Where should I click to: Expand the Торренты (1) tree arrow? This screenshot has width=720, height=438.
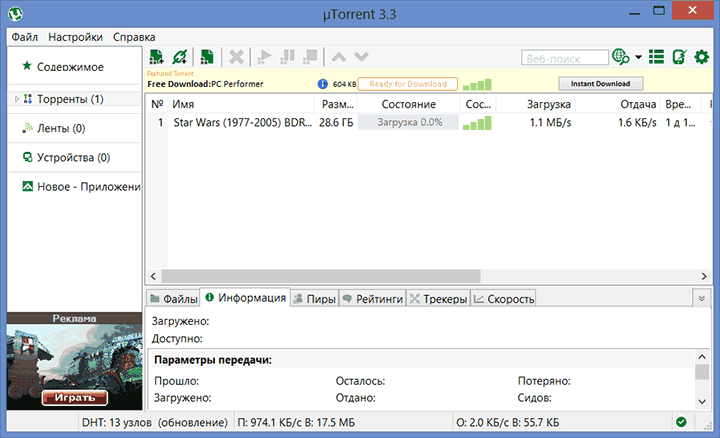17,99
